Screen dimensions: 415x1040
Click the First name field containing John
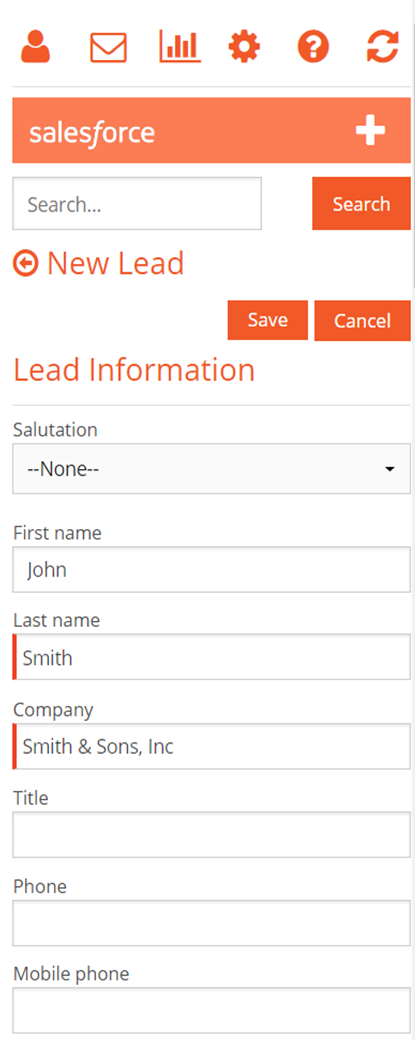coord(211,570)
